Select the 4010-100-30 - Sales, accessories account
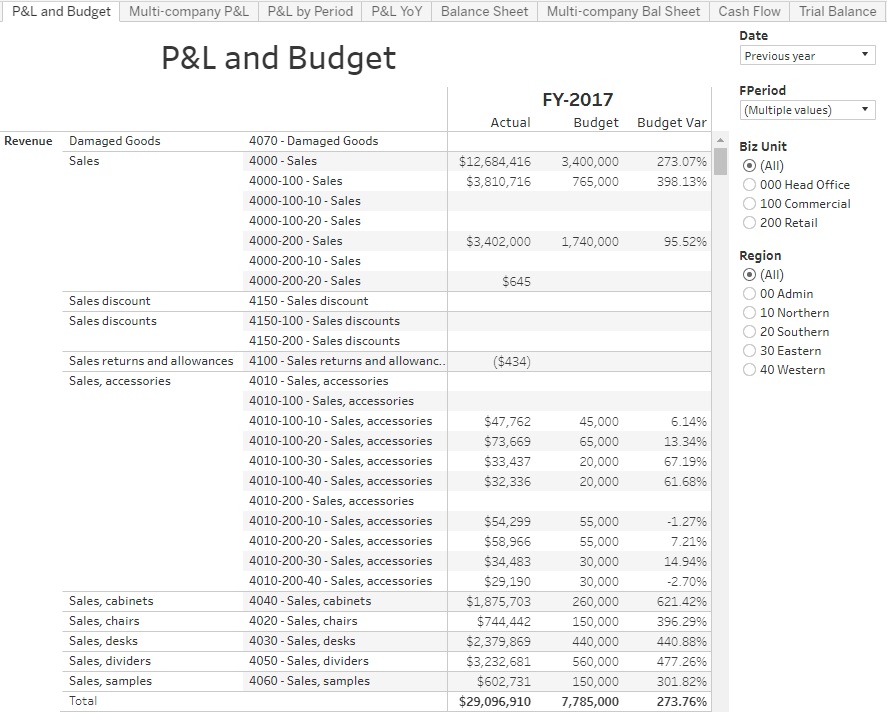The width and height of the screenshot is (887, 712). point(341,461)
